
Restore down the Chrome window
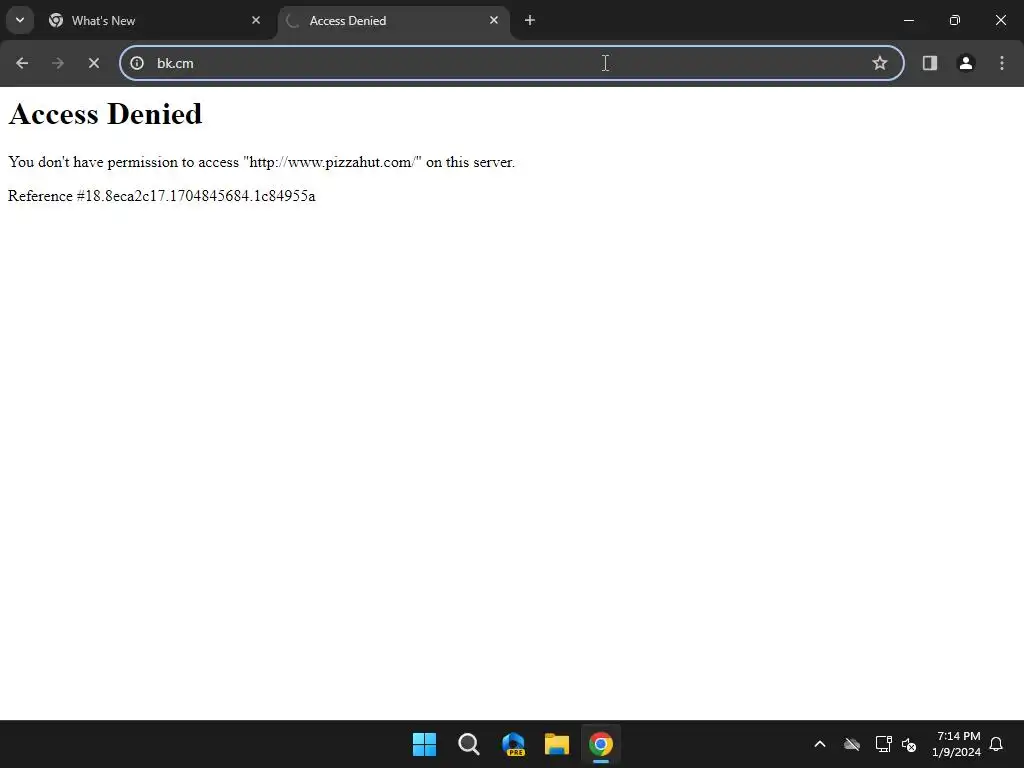pos(954,20)
